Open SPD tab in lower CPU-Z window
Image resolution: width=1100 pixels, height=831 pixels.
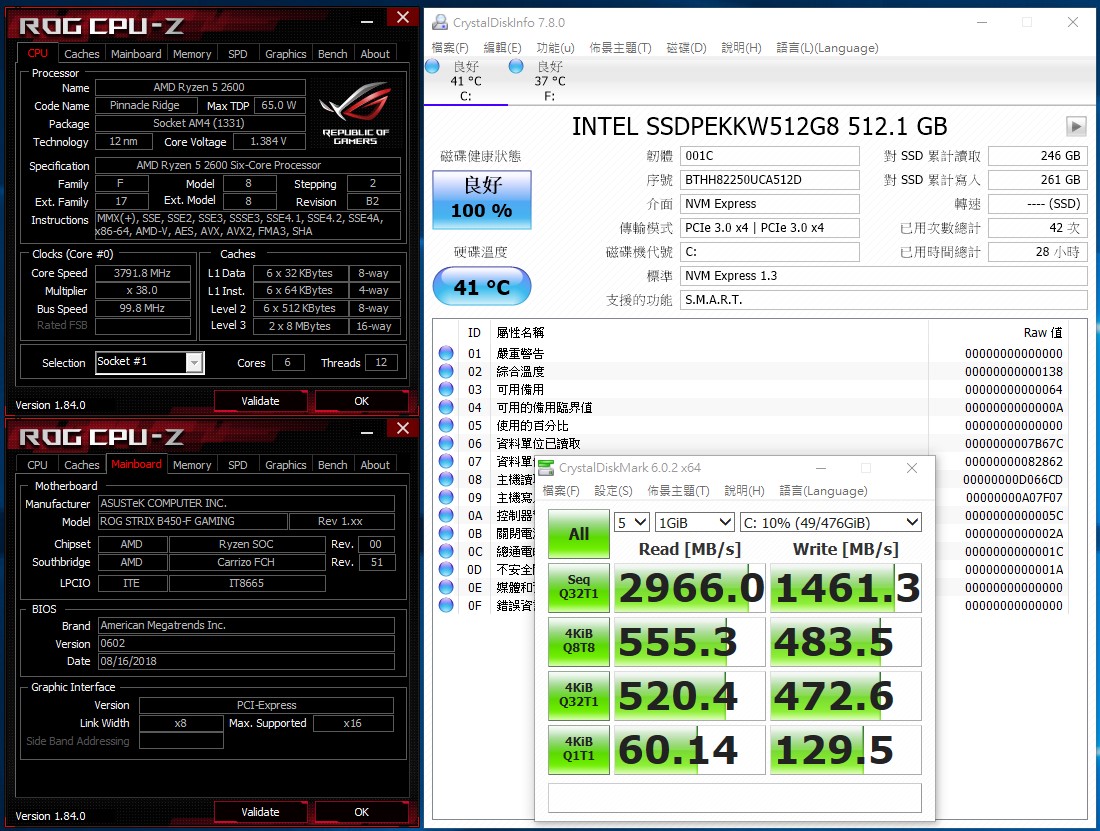(238, 464)
